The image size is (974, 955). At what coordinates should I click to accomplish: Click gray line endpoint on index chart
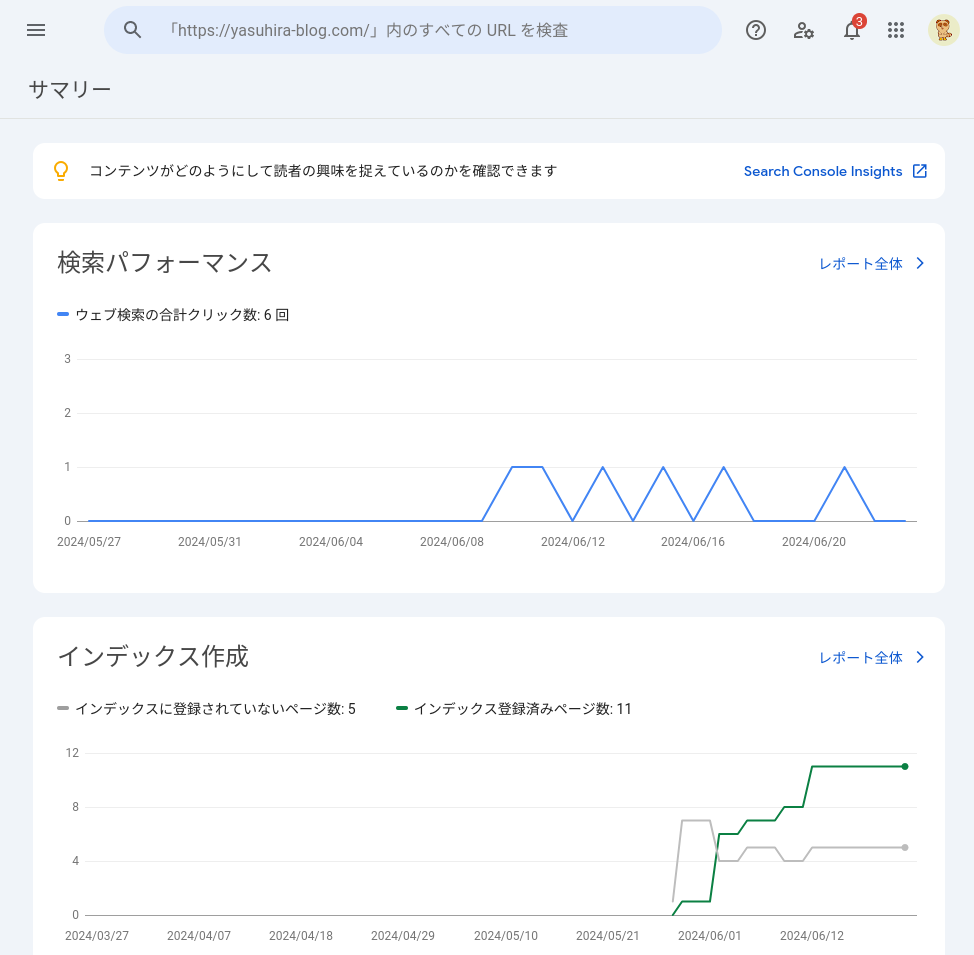(x=905, y=847)
